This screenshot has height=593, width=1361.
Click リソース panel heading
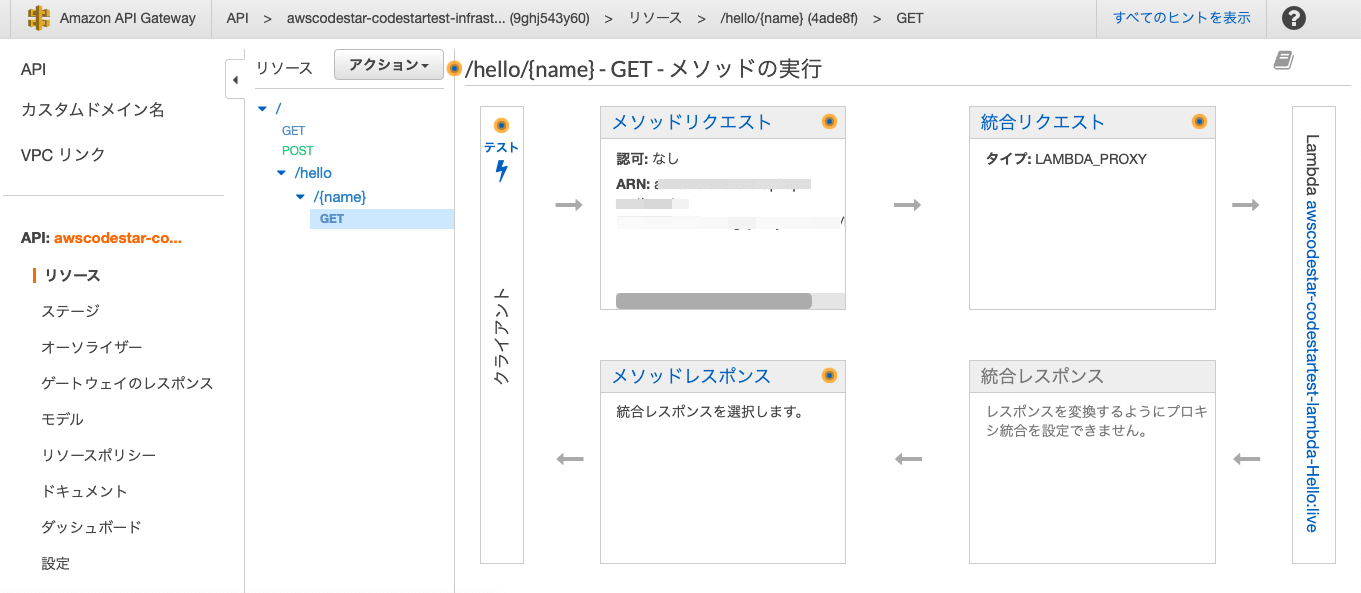[284, 68]
